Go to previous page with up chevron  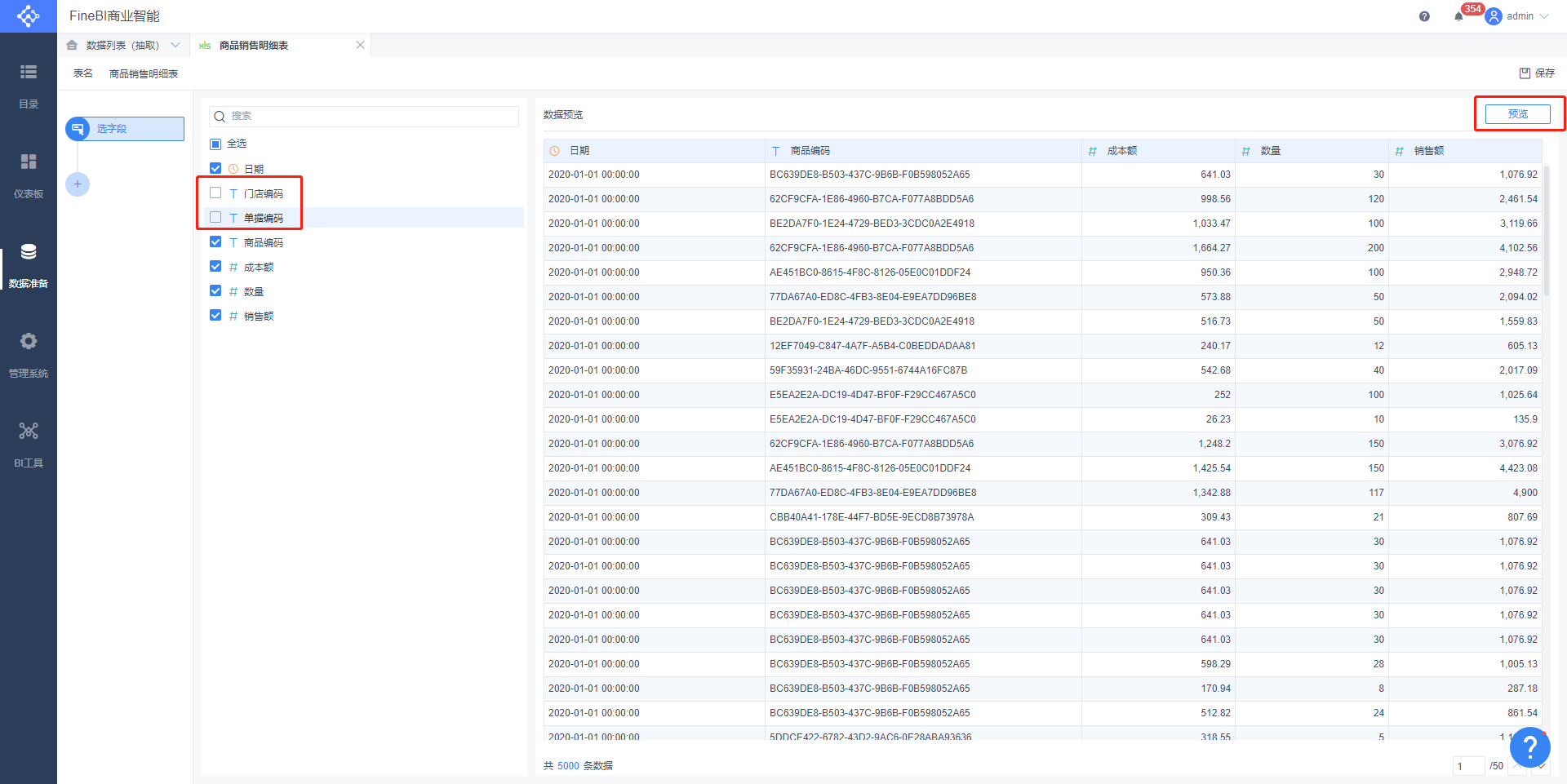[1518, 765]
